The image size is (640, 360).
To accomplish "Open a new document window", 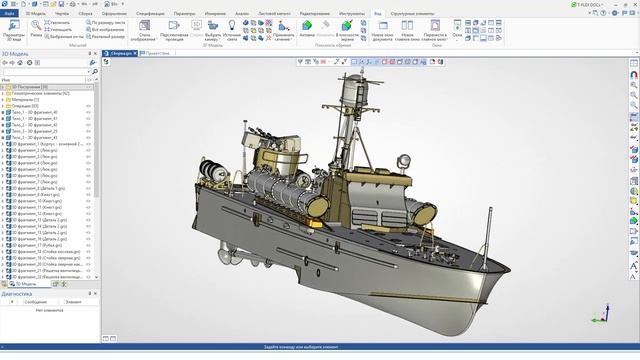I will tap(382, 31).
